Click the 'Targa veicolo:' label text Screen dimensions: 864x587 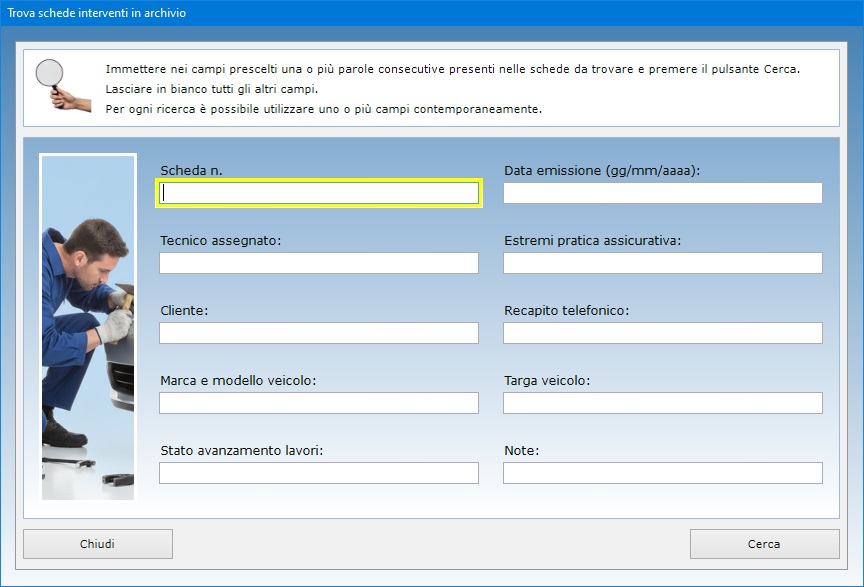(547, 381)
